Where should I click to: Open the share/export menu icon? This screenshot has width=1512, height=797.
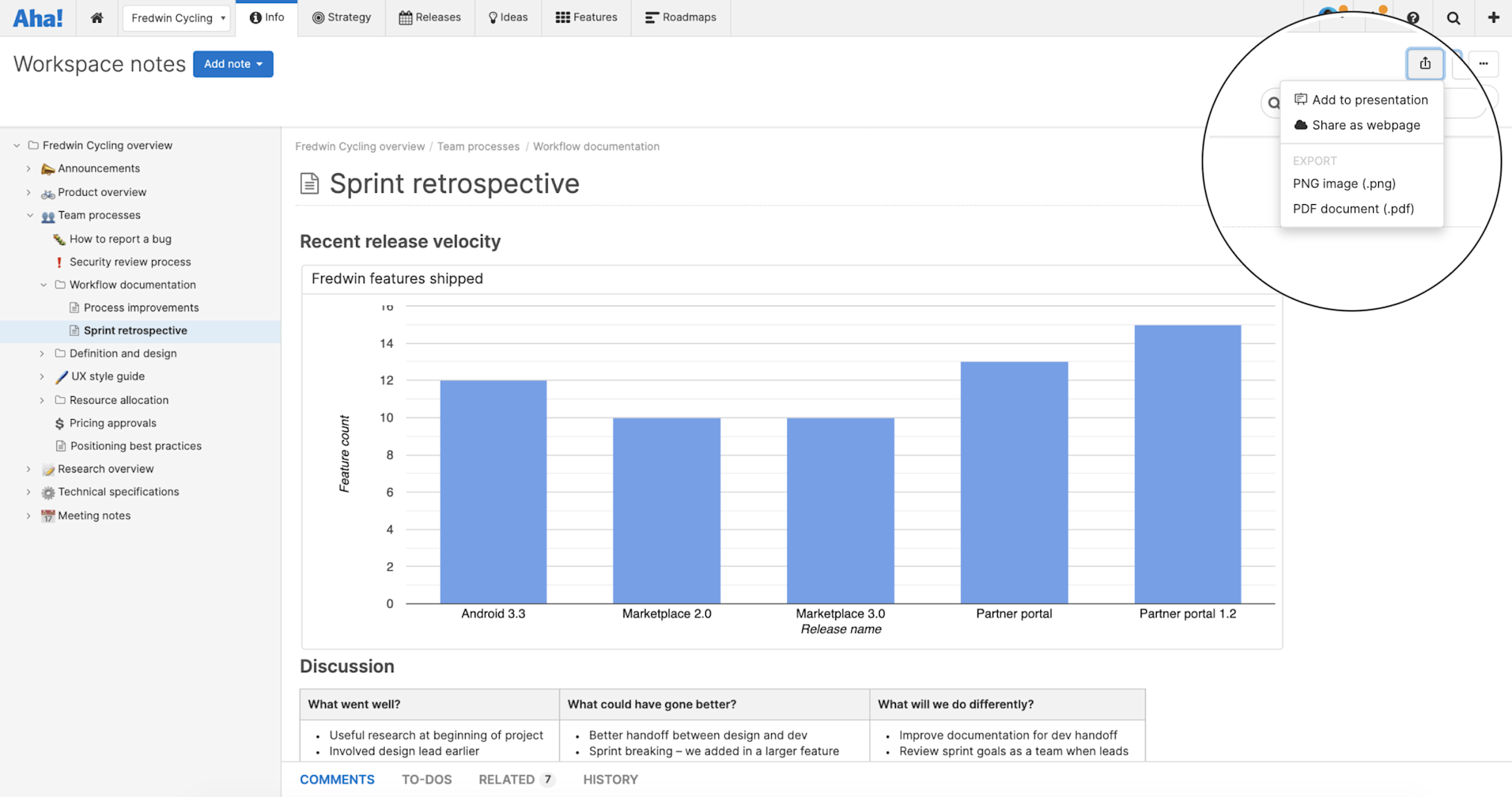(x=1425, y=64)
